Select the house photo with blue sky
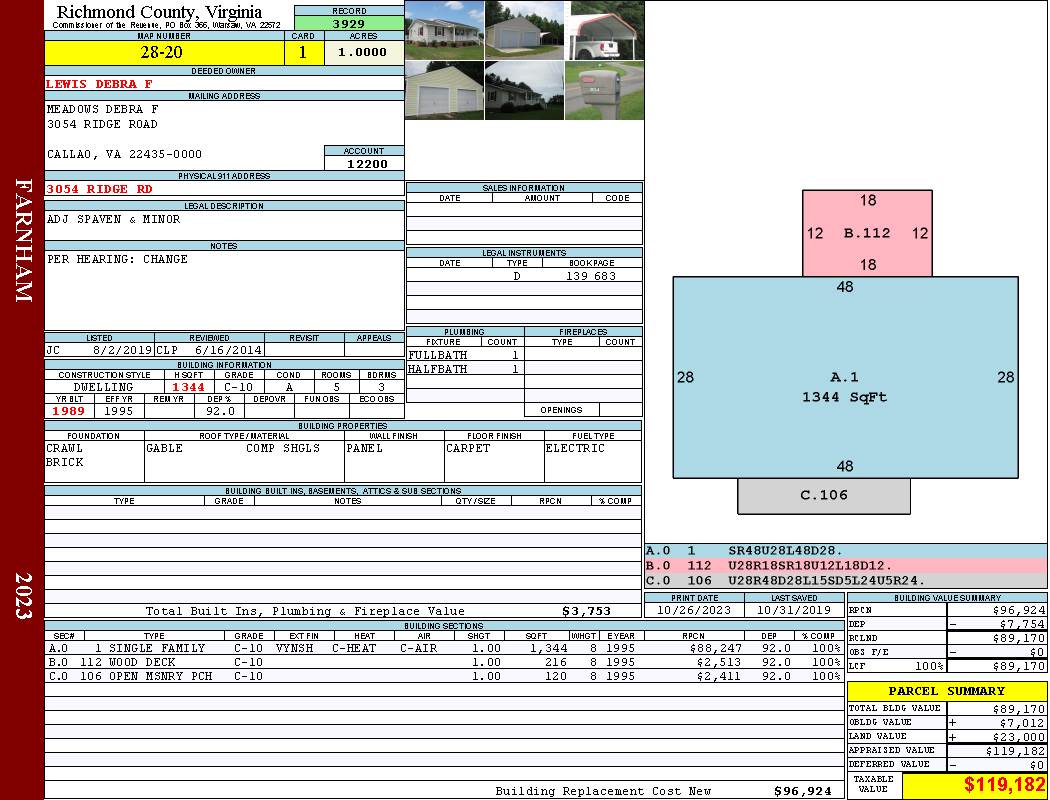 444,30
